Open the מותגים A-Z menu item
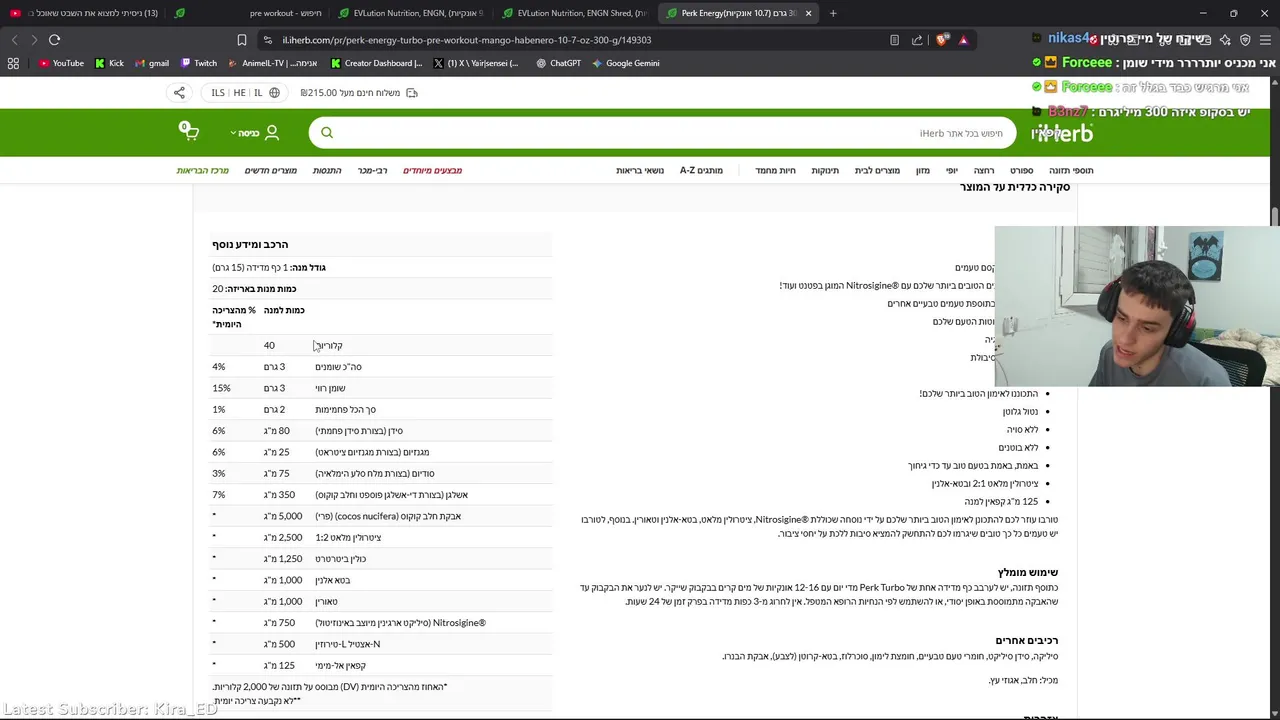This screenshot has width=1280, height=720. pyautogui.click(x=701, y=171)
